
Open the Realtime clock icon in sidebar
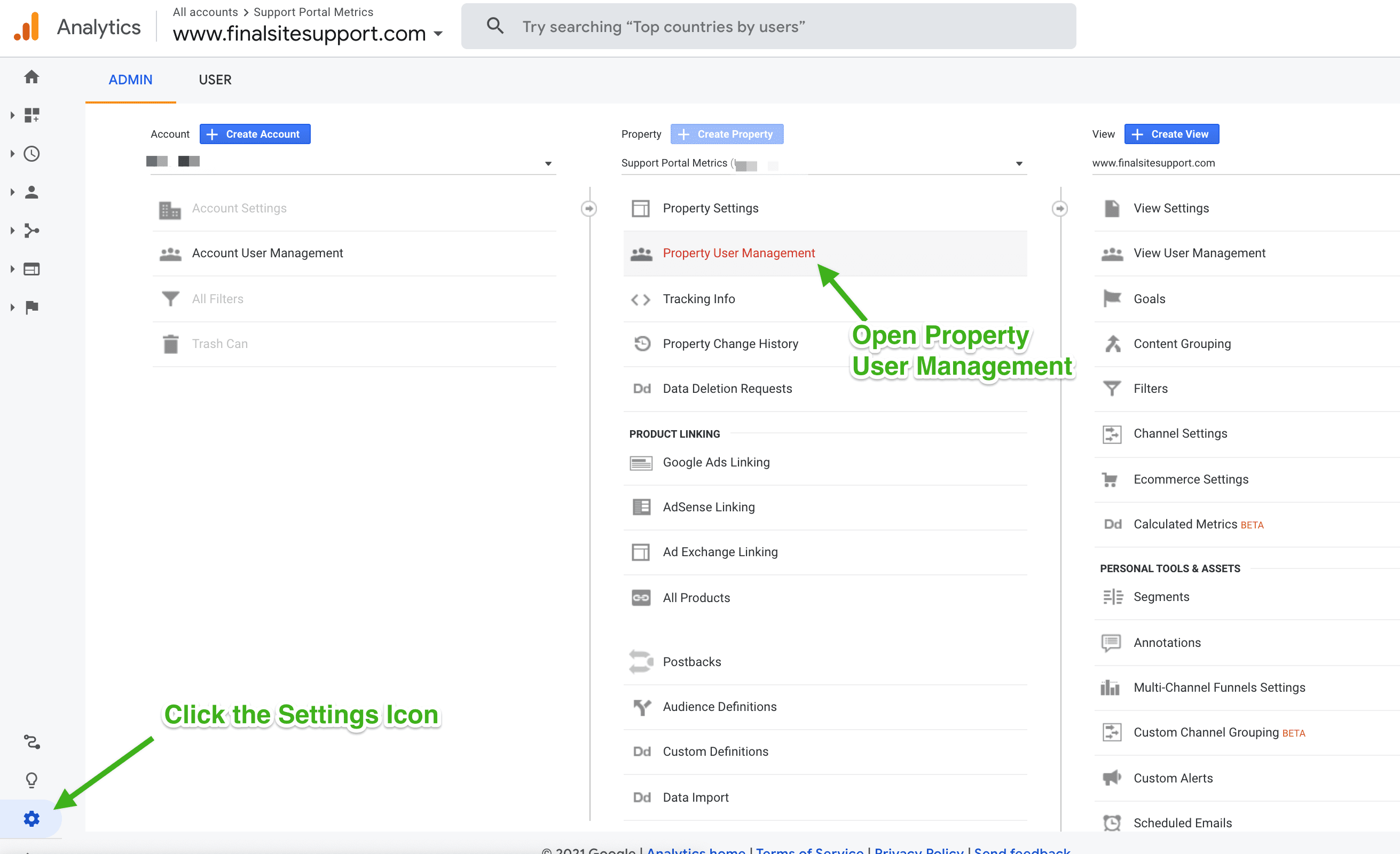[x=32, y=154]
